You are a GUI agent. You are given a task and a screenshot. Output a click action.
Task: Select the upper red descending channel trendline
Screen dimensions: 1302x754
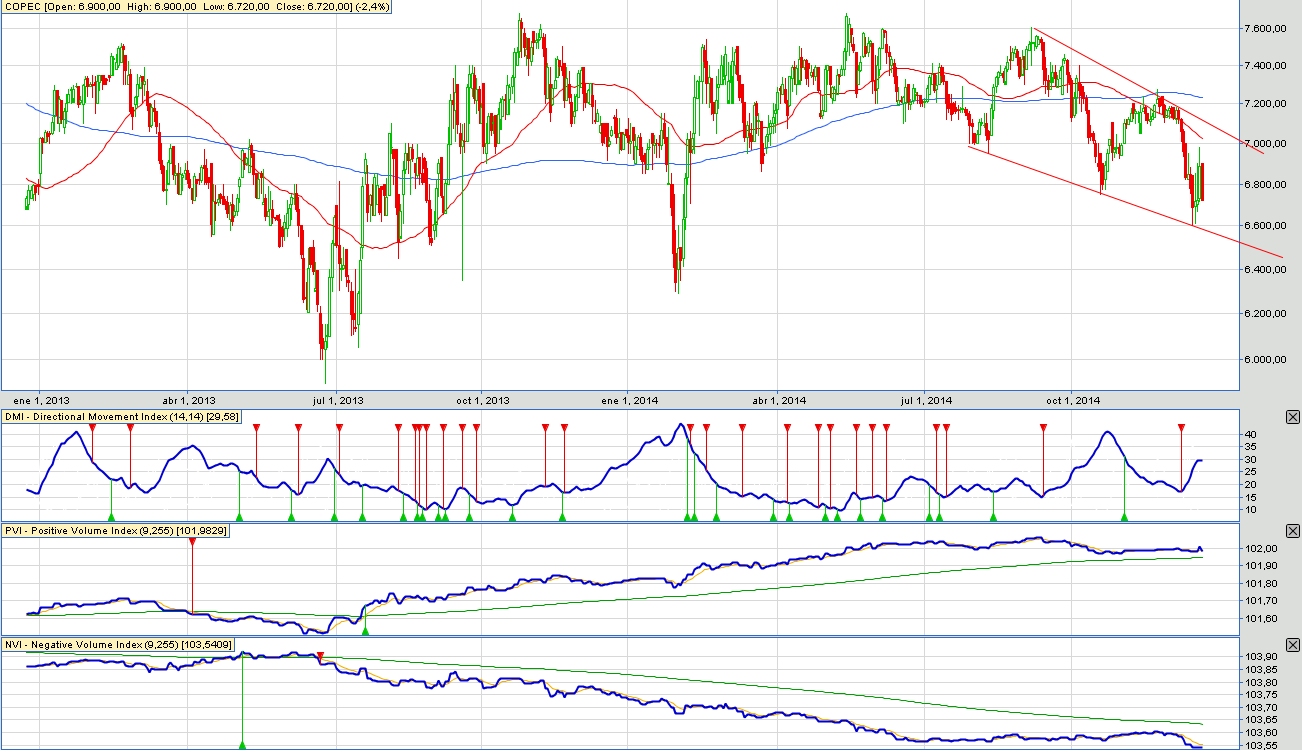[x=1150, y=91]
